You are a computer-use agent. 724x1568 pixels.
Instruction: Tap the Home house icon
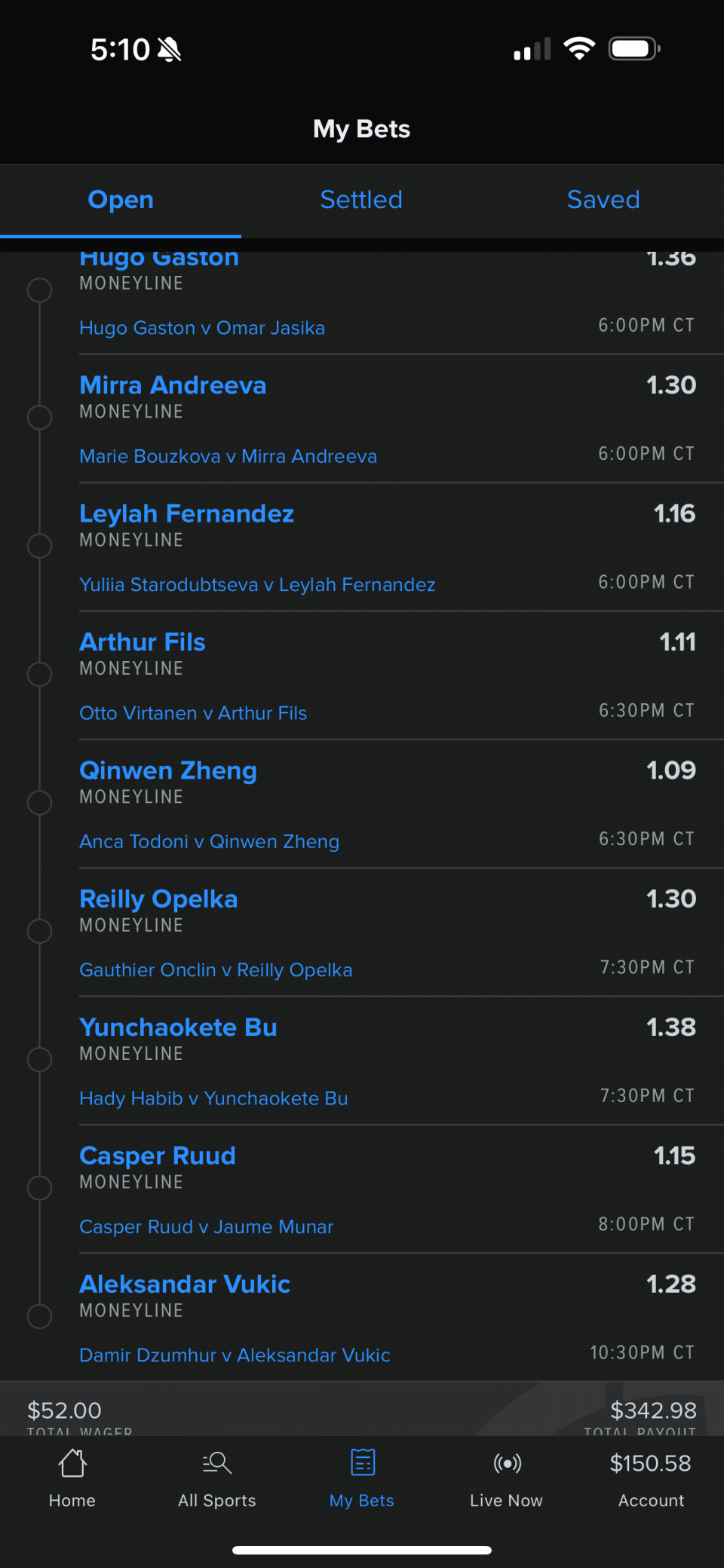click(x=72, y=1464)
